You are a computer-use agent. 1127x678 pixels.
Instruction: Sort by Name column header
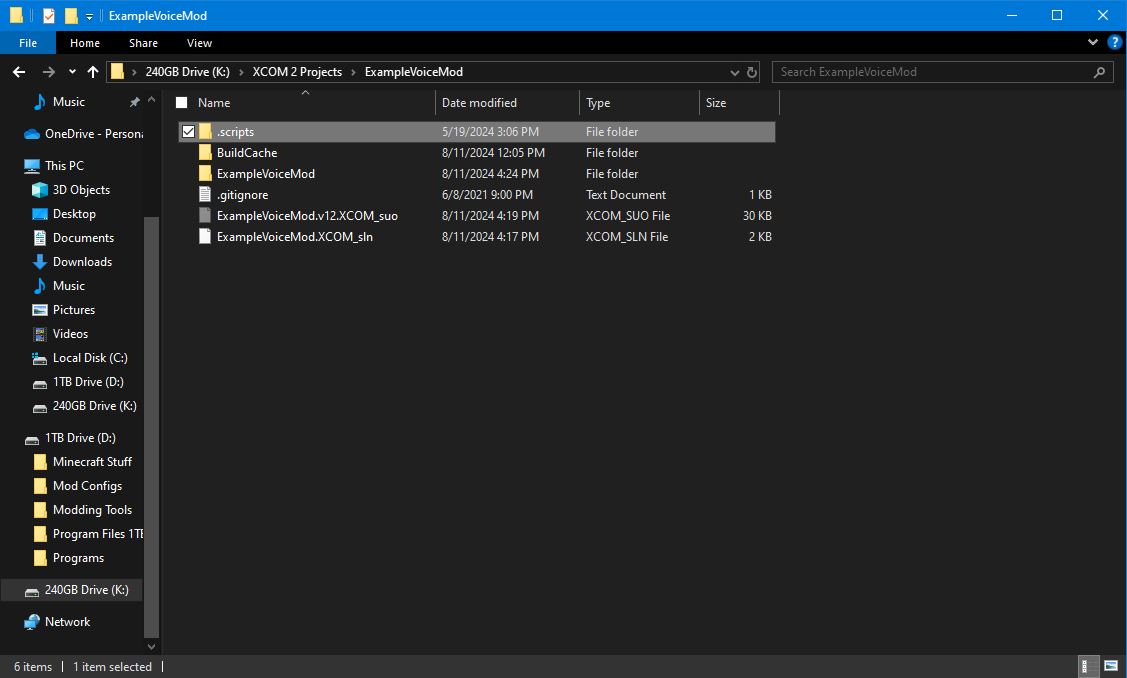point(213,103)
